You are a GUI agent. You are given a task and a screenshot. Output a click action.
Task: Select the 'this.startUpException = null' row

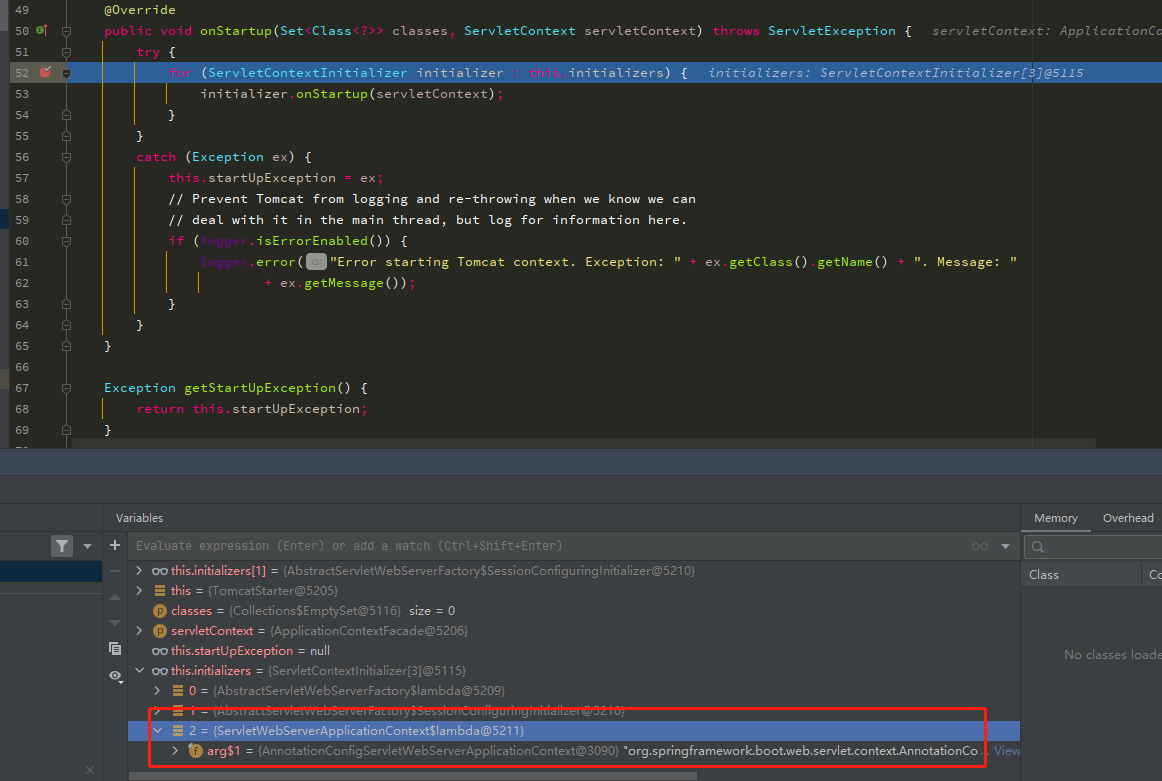[574, 651]
